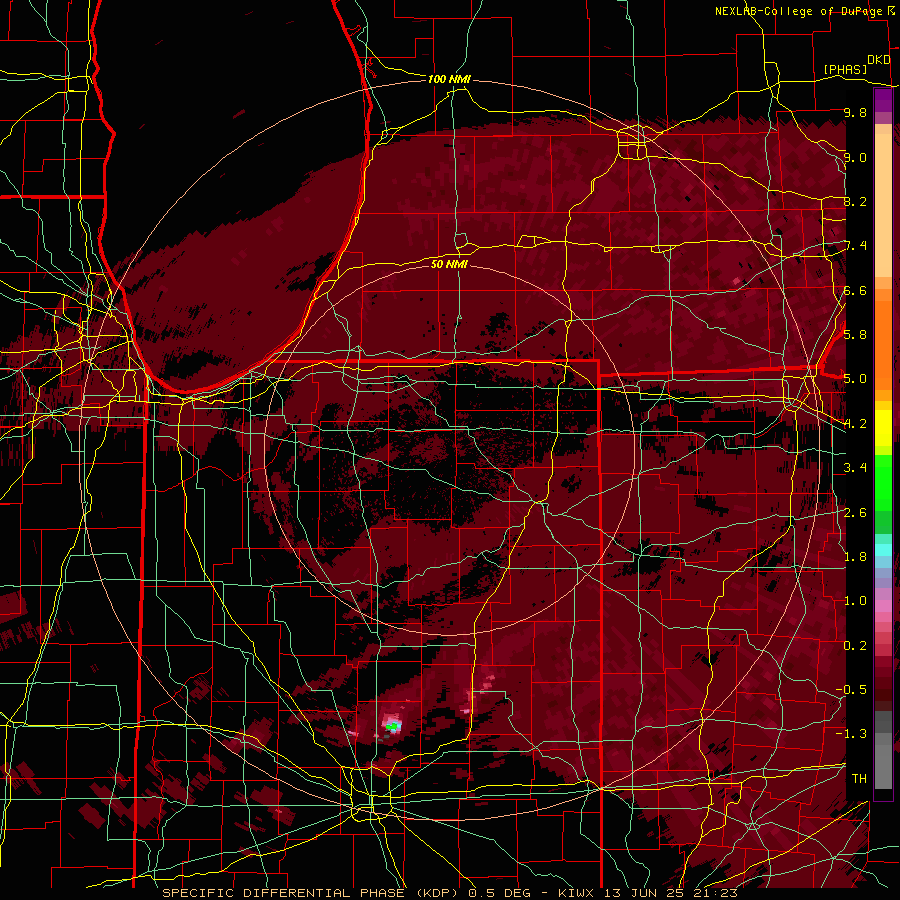Screen dimensions: 900x900
Task: Click the -1.3 scale value
Action: click(851, 734)
